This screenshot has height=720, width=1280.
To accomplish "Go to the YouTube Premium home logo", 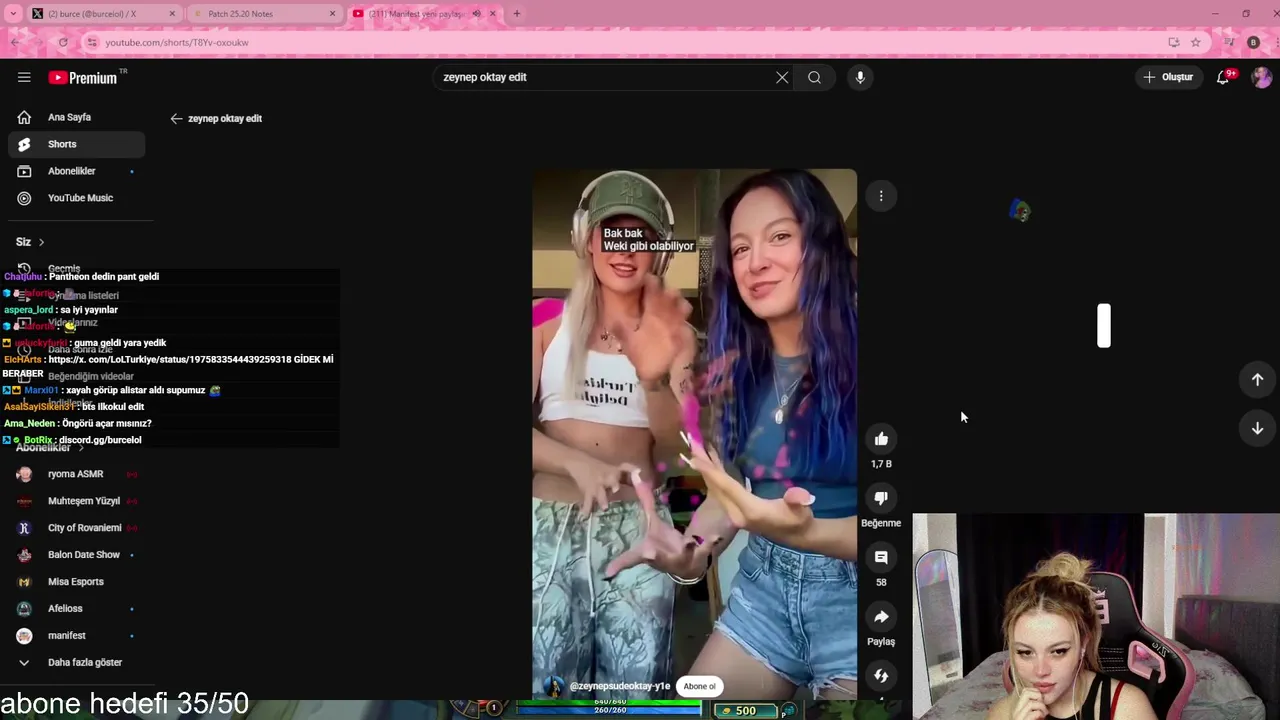I will 84,77.
